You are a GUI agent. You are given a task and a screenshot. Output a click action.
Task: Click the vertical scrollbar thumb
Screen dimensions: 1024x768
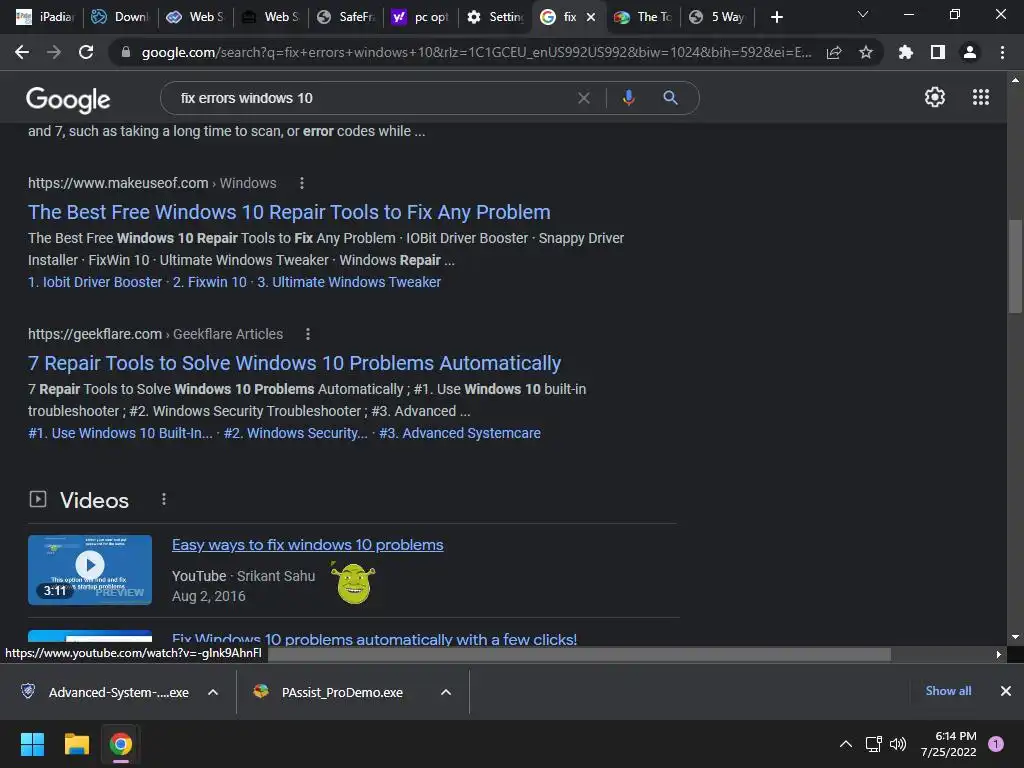coord(1015,266)
